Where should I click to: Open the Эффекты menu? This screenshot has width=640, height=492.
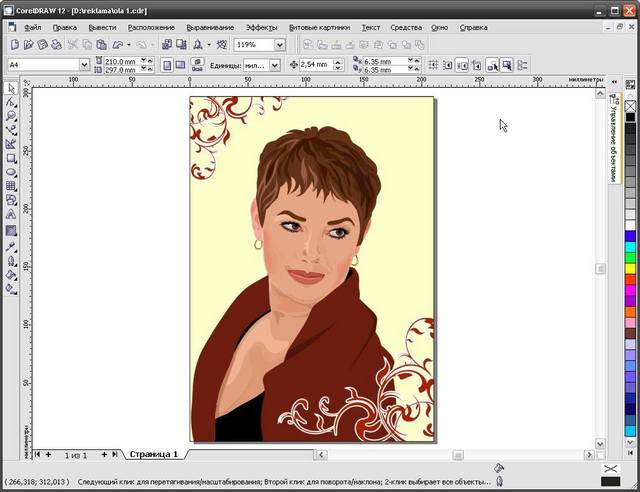[x=262, y=28]
